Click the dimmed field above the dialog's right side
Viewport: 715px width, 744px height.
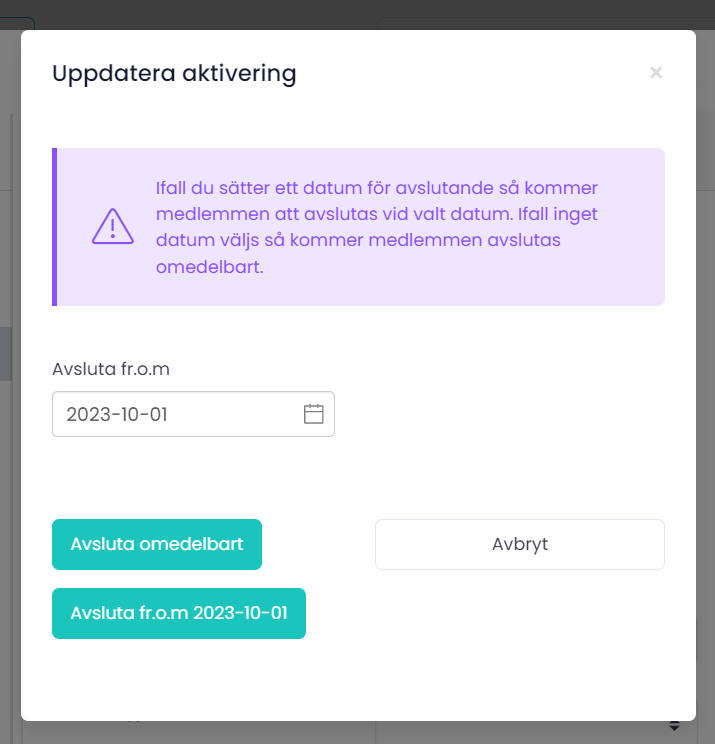coord(540,22)
